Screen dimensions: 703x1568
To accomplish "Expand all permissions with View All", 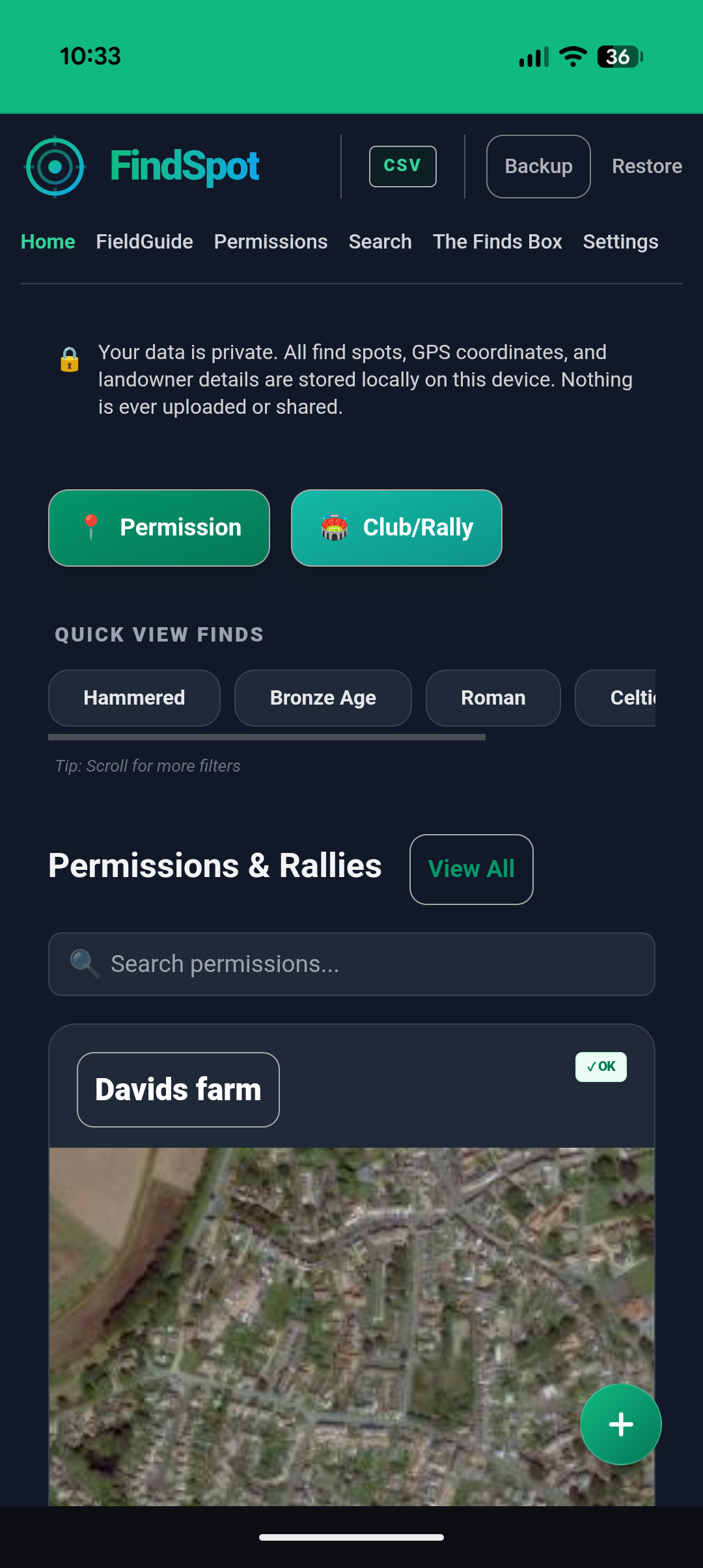I will (471, 869).
